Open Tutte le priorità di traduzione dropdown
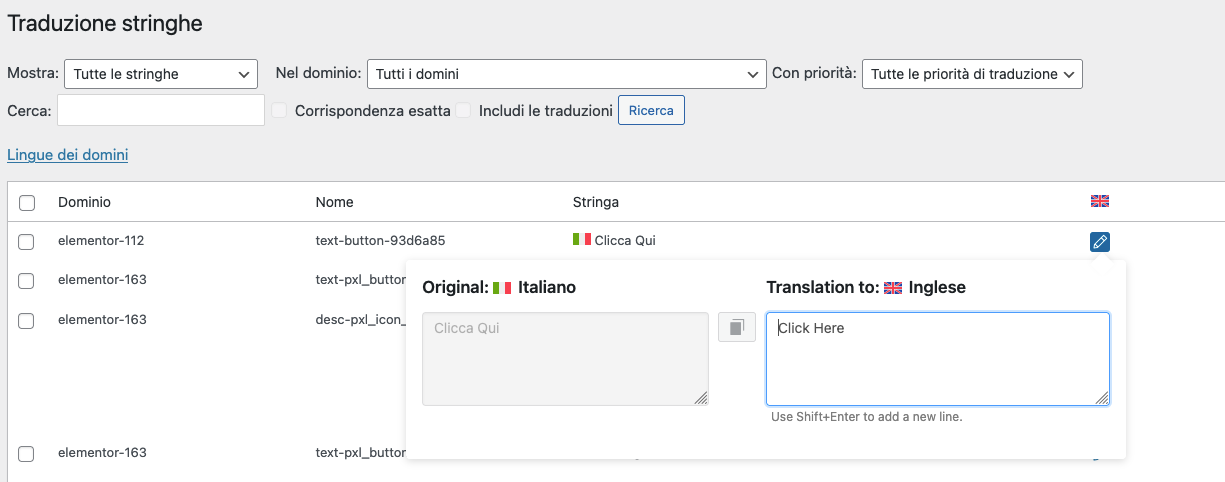This screenshot has height=482, width=1225. pyautogui.click(x=971, y=74)
